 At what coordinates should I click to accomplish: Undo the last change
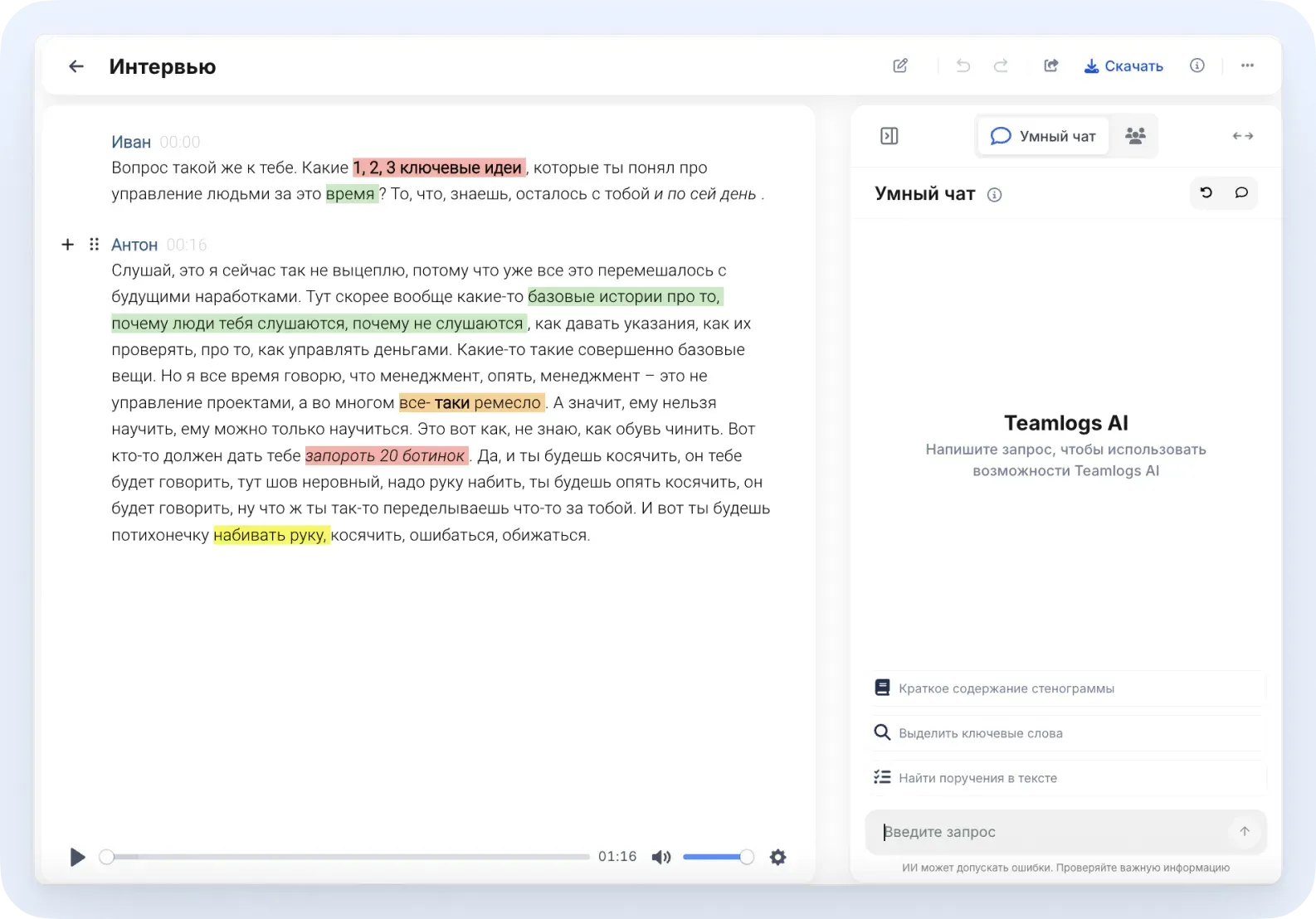[x=963, y=66]
